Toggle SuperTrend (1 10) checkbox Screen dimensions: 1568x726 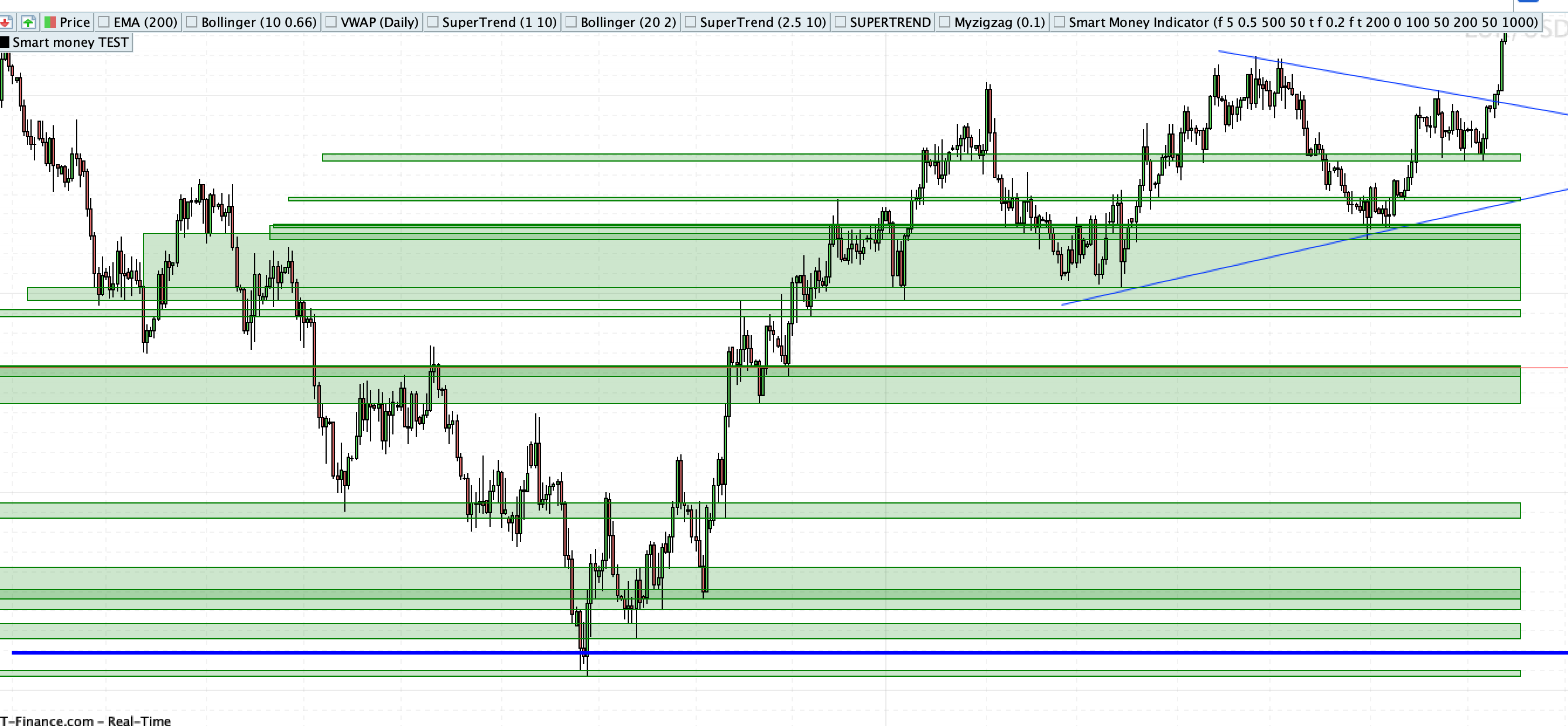click(433, 22)
